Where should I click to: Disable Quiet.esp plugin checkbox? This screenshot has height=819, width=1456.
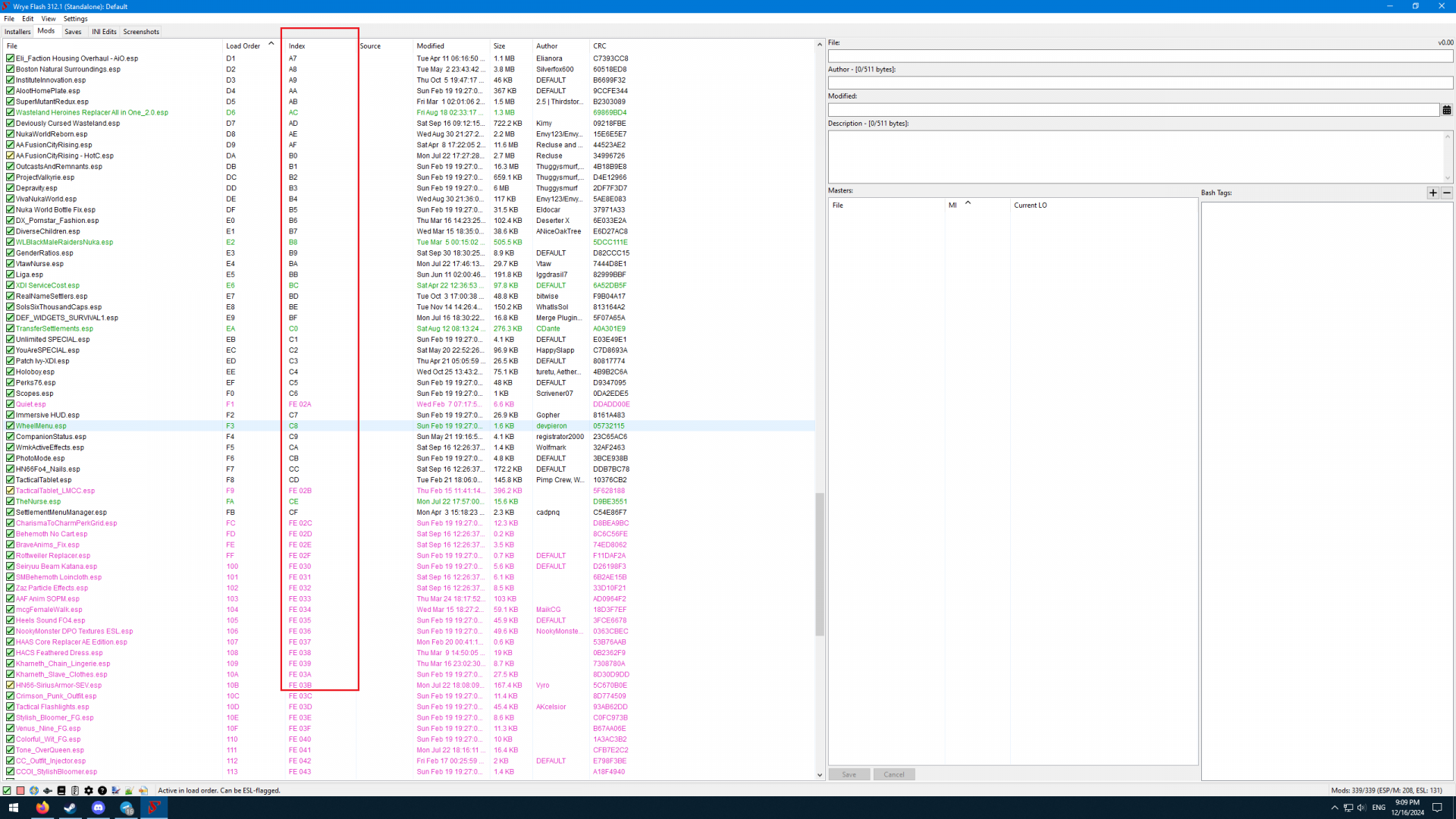pyautogui.click(x=10, y=404)
